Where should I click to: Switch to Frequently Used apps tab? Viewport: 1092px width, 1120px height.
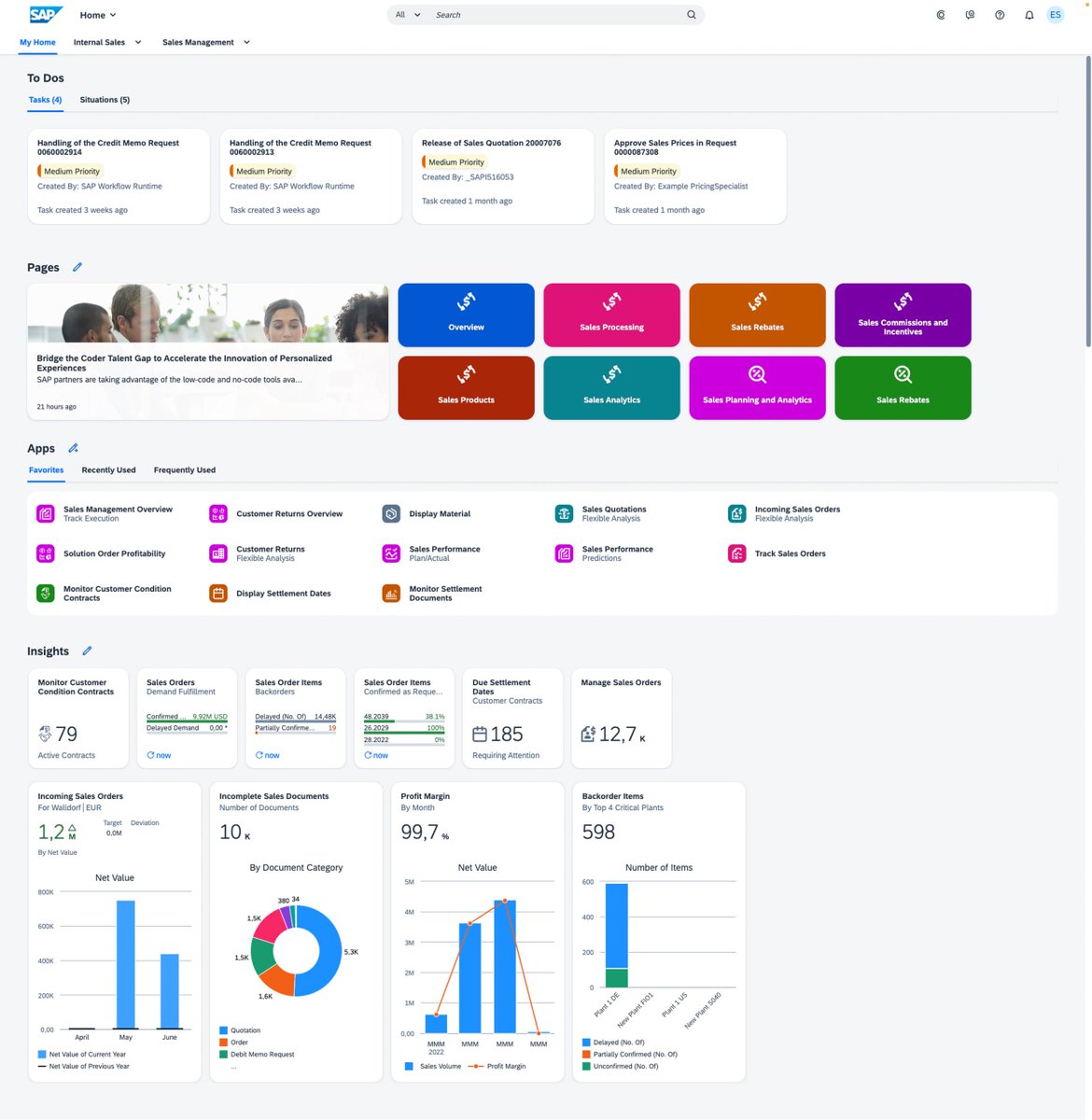click(185, 470)
